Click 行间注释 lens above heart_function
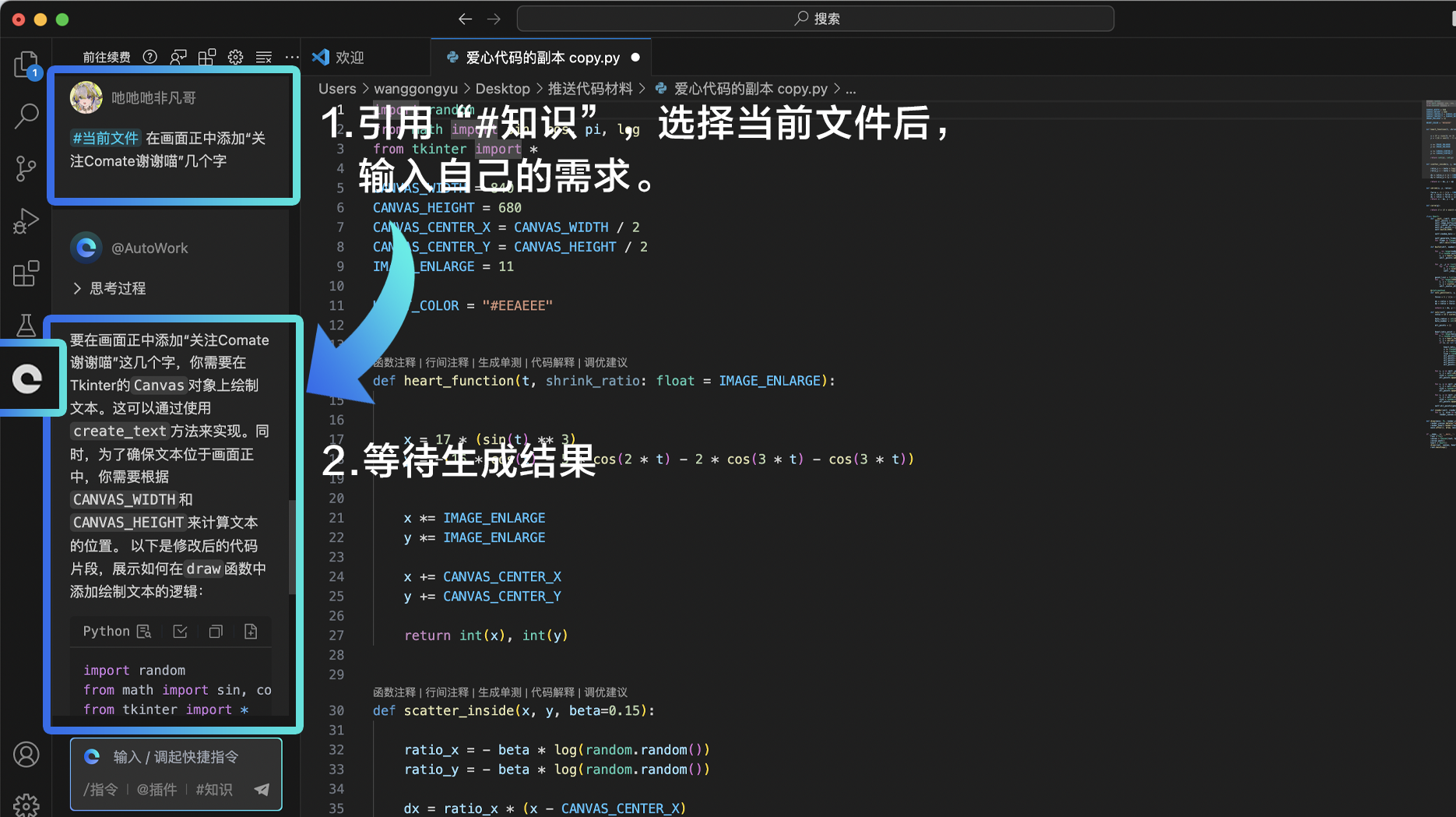This screenshot has height=817, width=1456. click(x=447, y=362)
